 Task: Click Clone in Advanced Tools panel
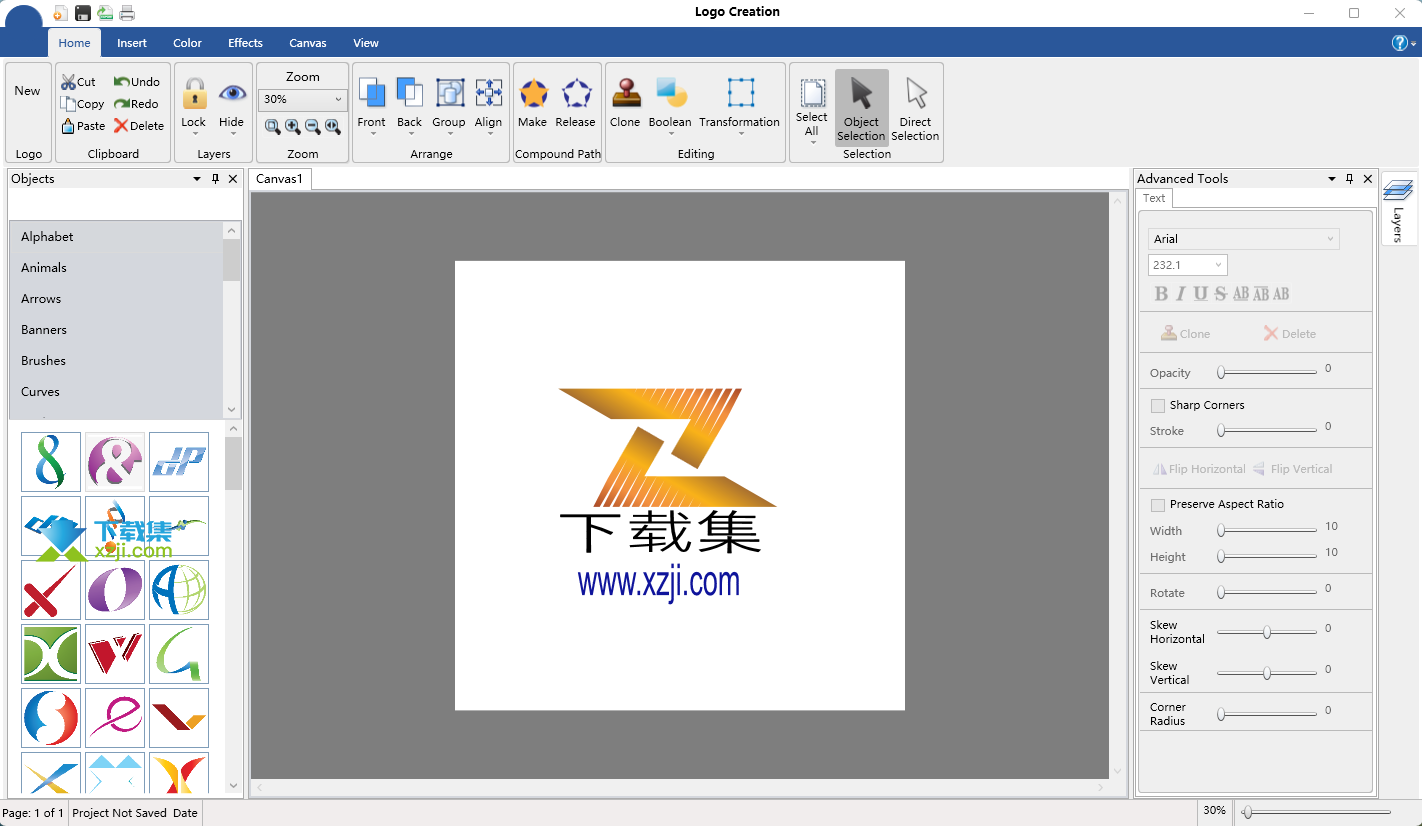[x=1185, y=334]
